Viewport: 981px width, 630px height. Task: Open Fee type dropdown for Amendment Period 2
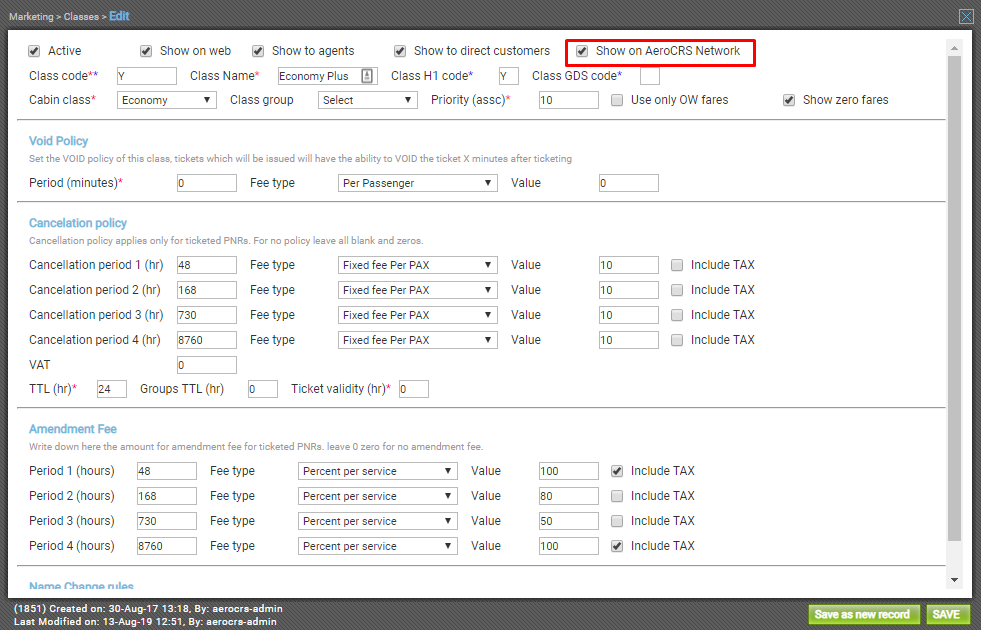point(377,496)
